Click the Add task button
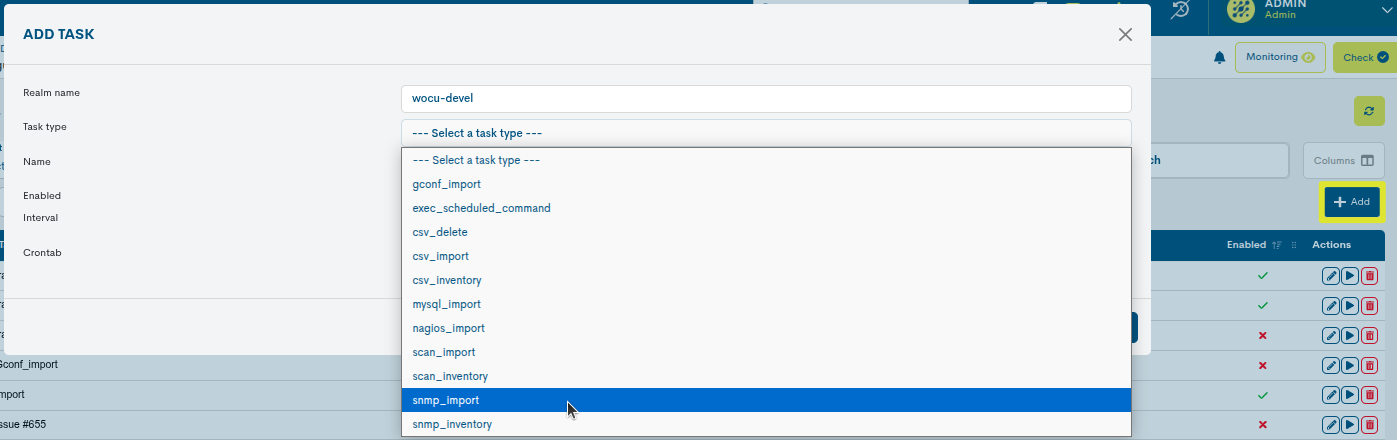 click(1352, 202)
